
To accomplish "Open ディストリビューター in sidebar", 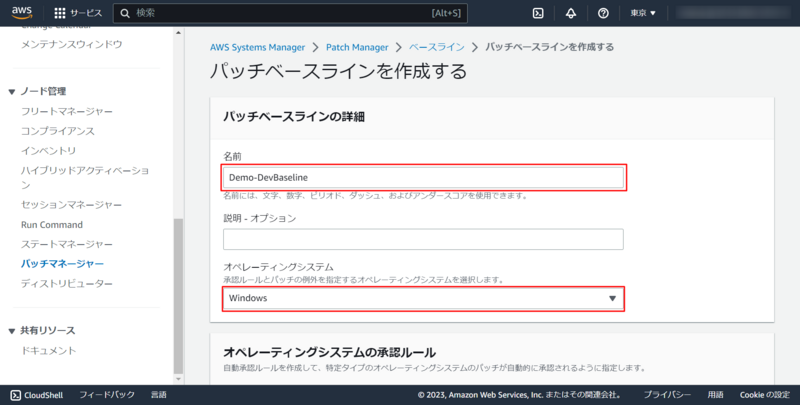I will [x=67, y=284].
